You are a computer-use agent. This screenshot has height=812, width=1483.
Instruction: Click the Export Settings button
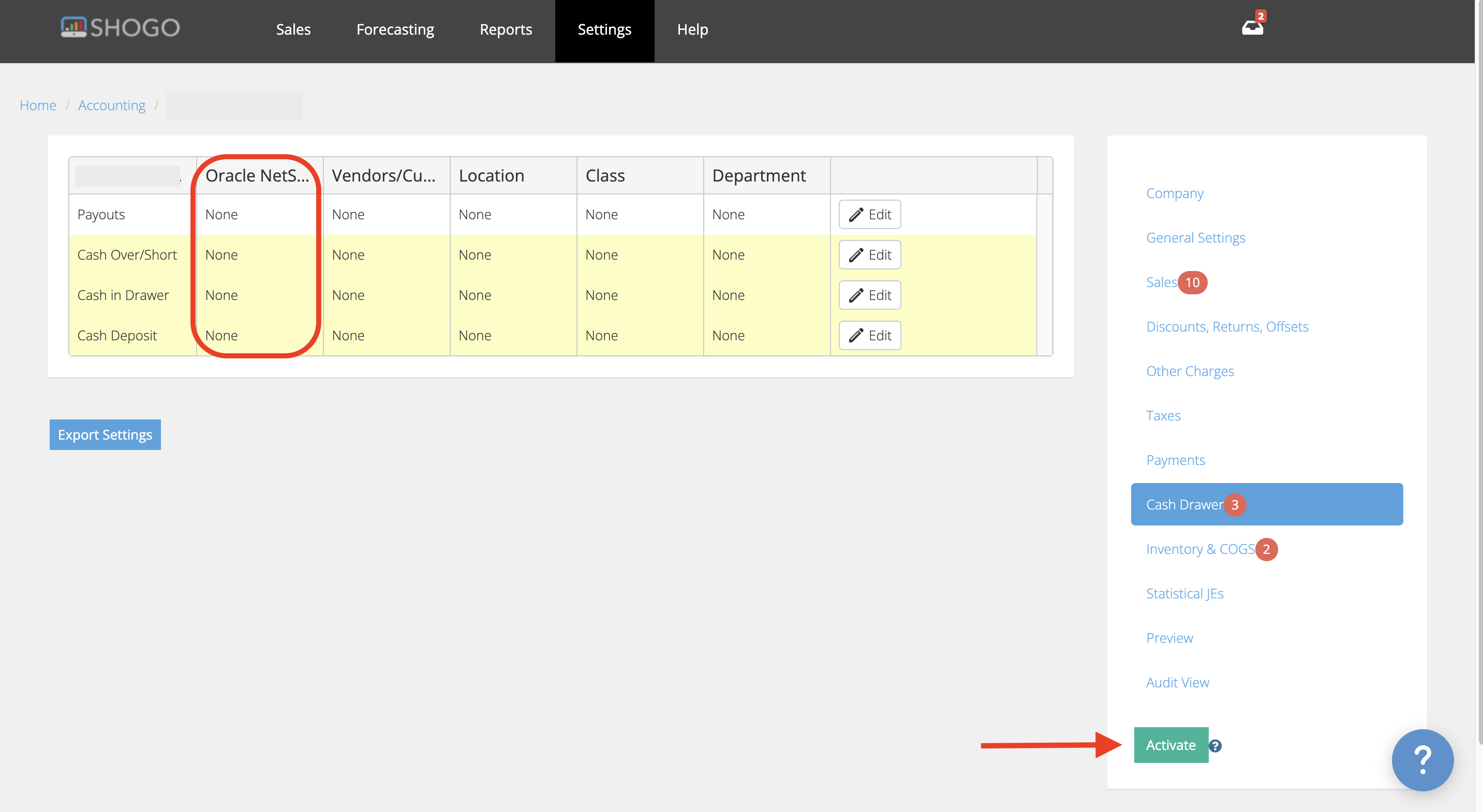coord(105,434)
